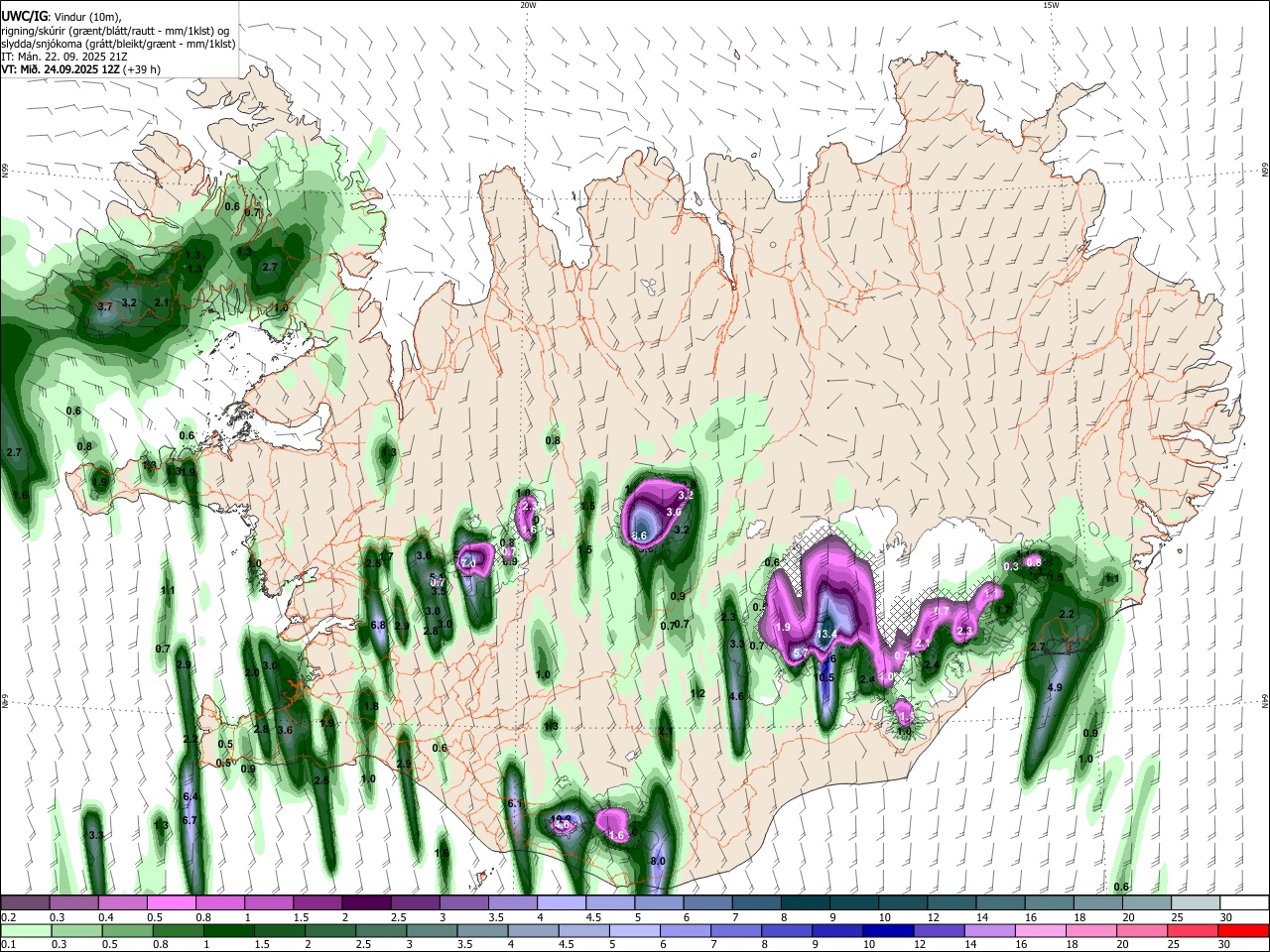
Task: Select the snow-row swatch between 3.5 and 4
Action: pyautogui.click(x=512, y=902)
